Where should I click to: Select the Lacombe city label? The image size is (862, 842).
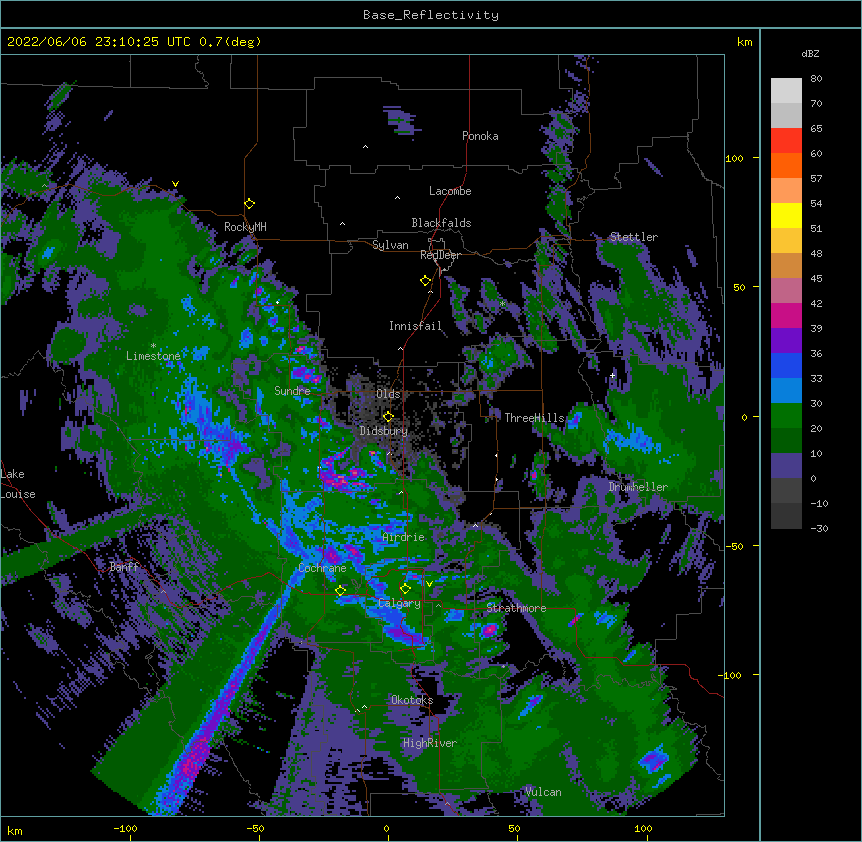click(450, 191)
